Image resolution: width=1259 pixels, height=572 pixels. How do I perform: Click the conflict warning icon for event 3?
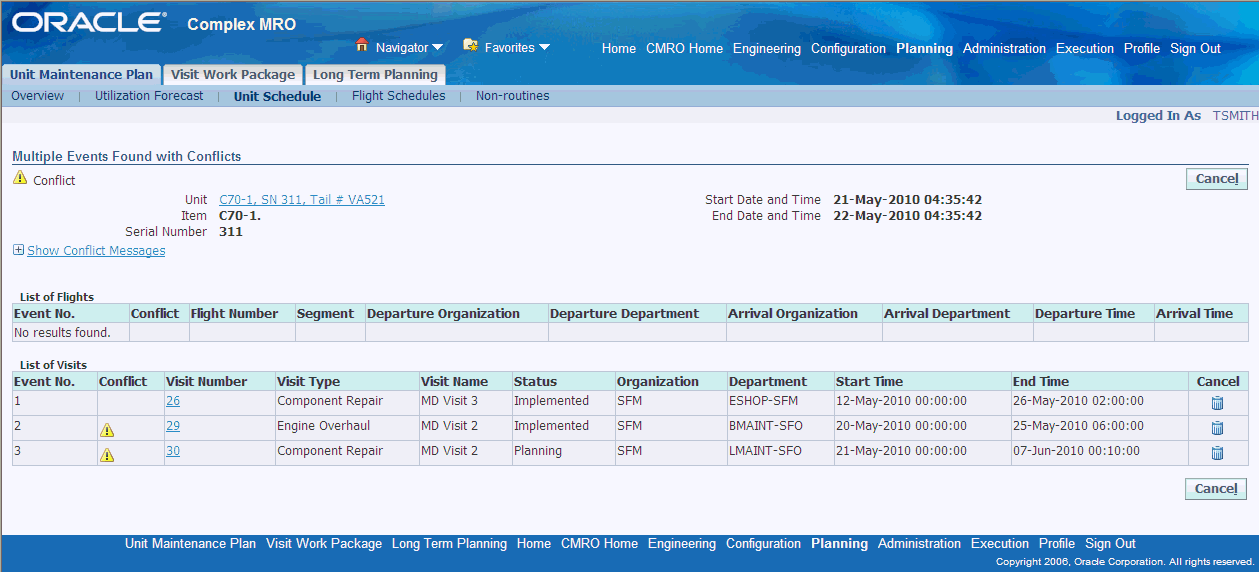coord(107,455)
